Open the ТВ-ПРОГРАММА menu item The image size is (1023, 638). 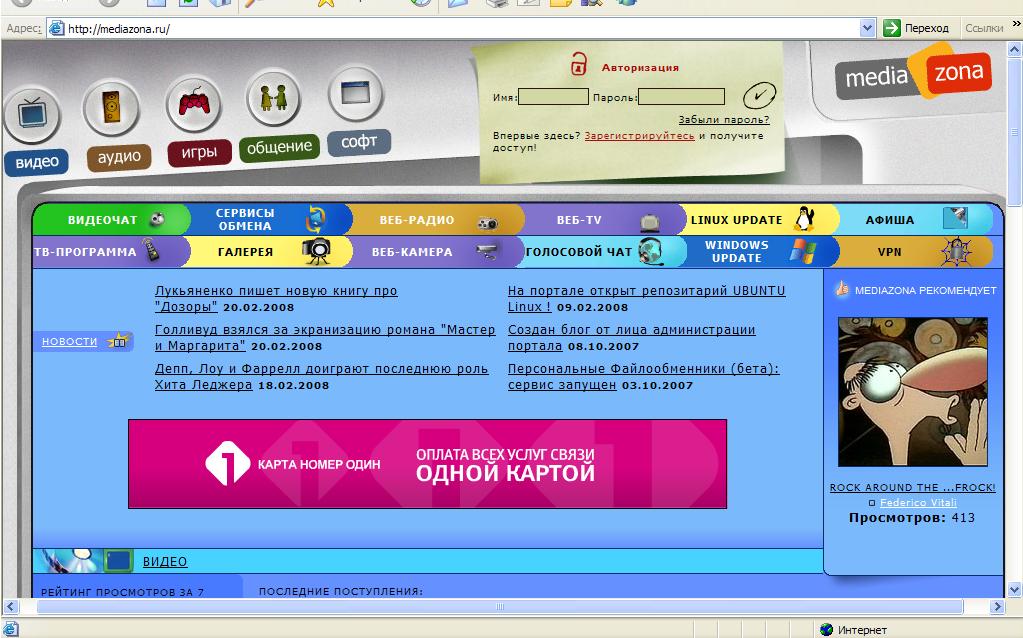[x=85, y=252]
